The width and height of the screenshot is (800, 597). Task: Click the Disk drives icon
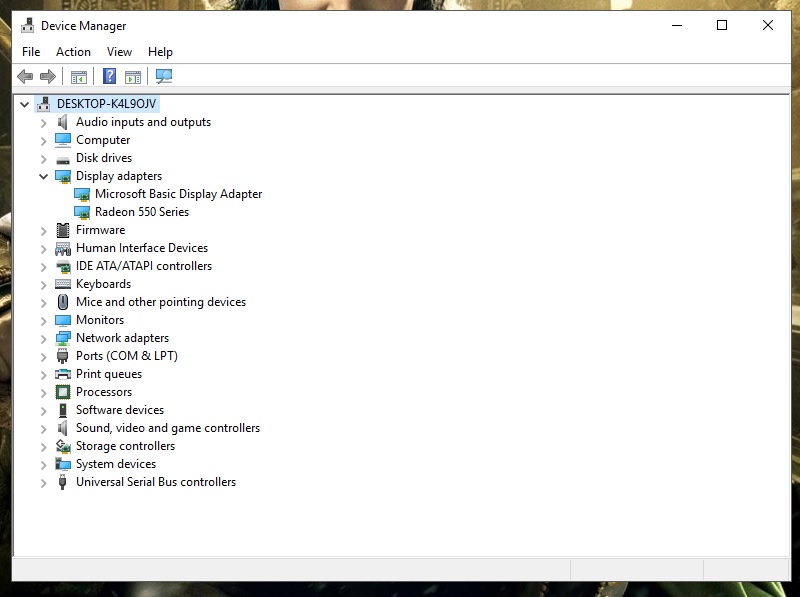[x=63, y=160]
